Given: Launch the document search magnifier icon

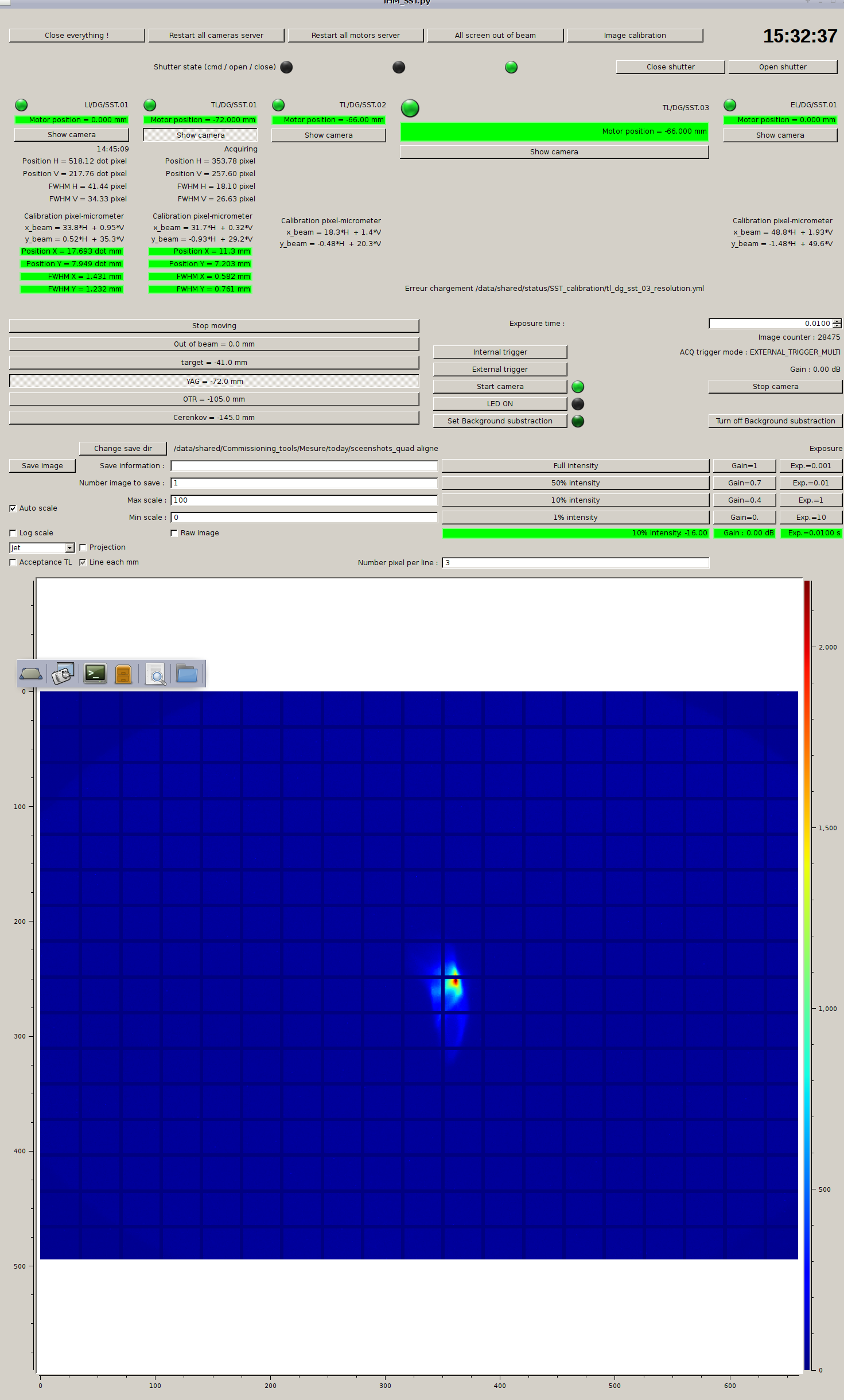Looking at the screenshot, I should [x=155, y=674].
